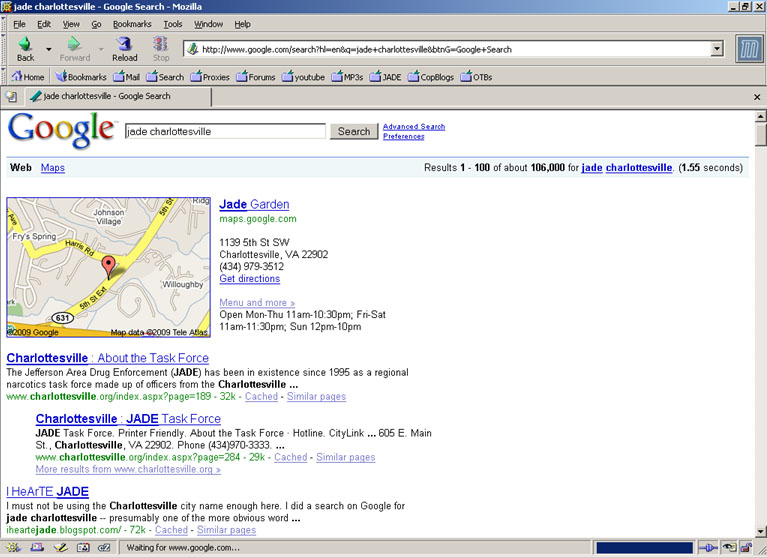Click the security lock icon in status bar

(746, 548)
